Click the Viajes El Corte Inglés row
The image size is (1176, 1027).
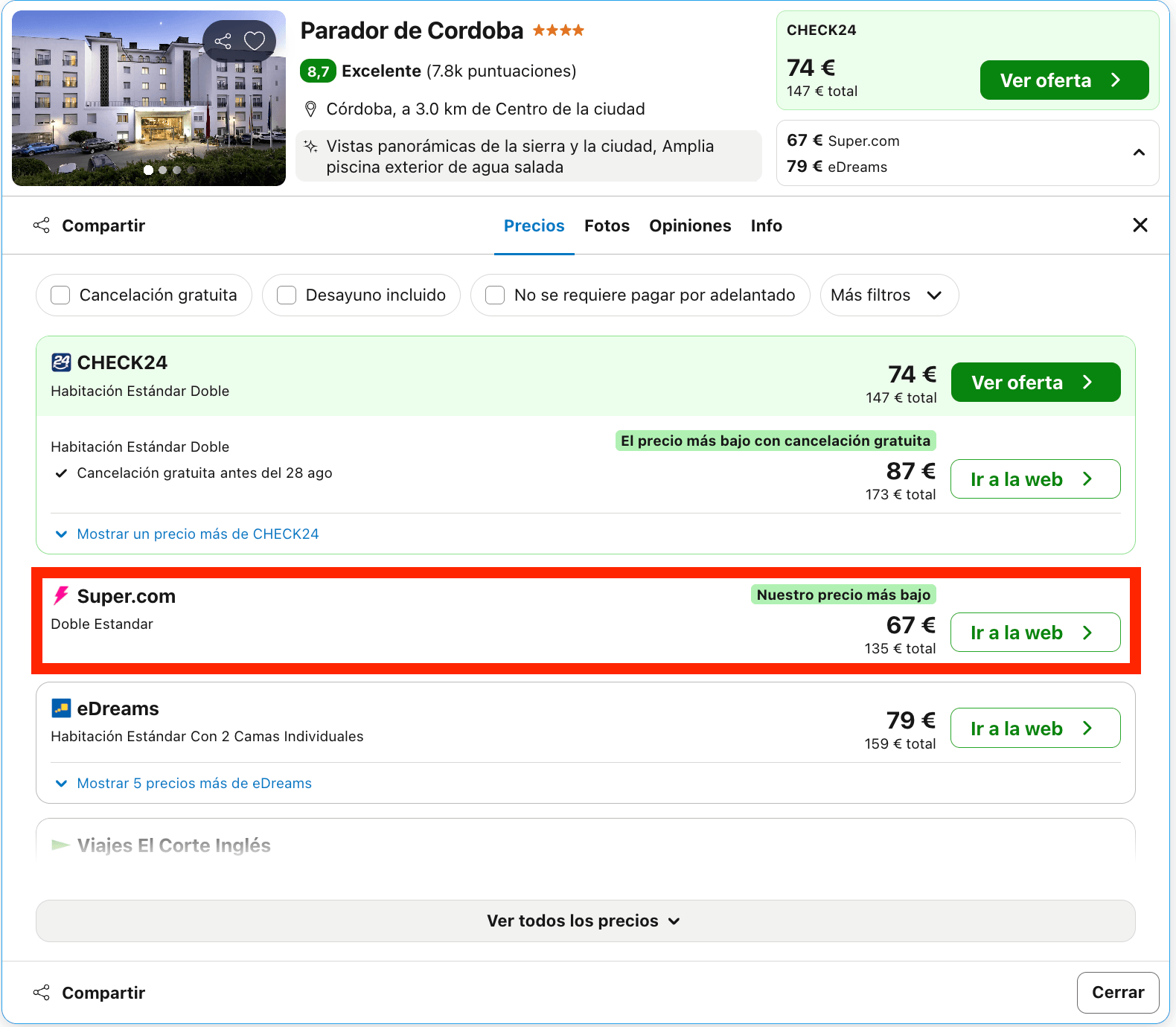pos(585,841)
